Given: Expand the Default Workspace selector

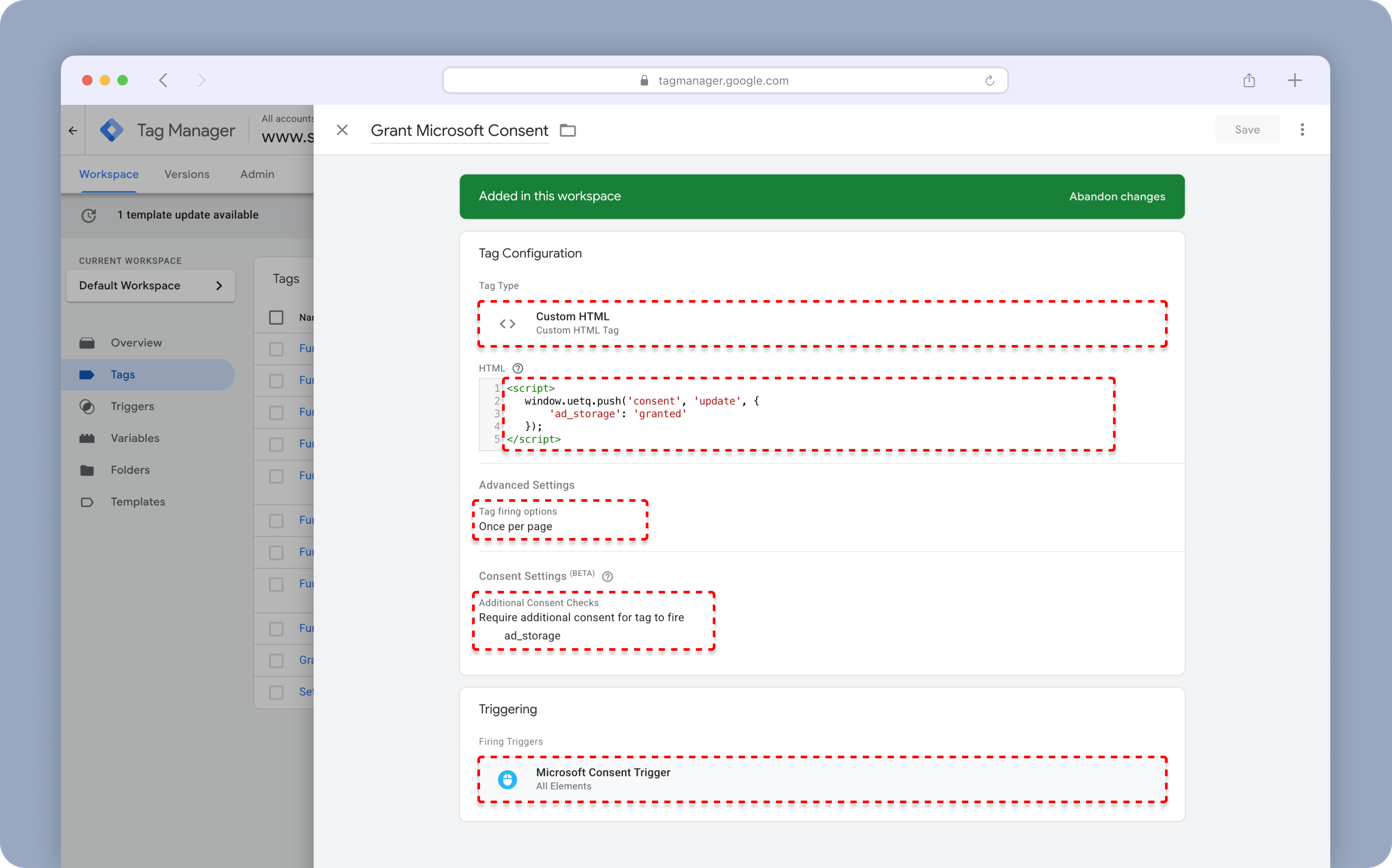Looking at the screenshot, I should click(150, 286).
